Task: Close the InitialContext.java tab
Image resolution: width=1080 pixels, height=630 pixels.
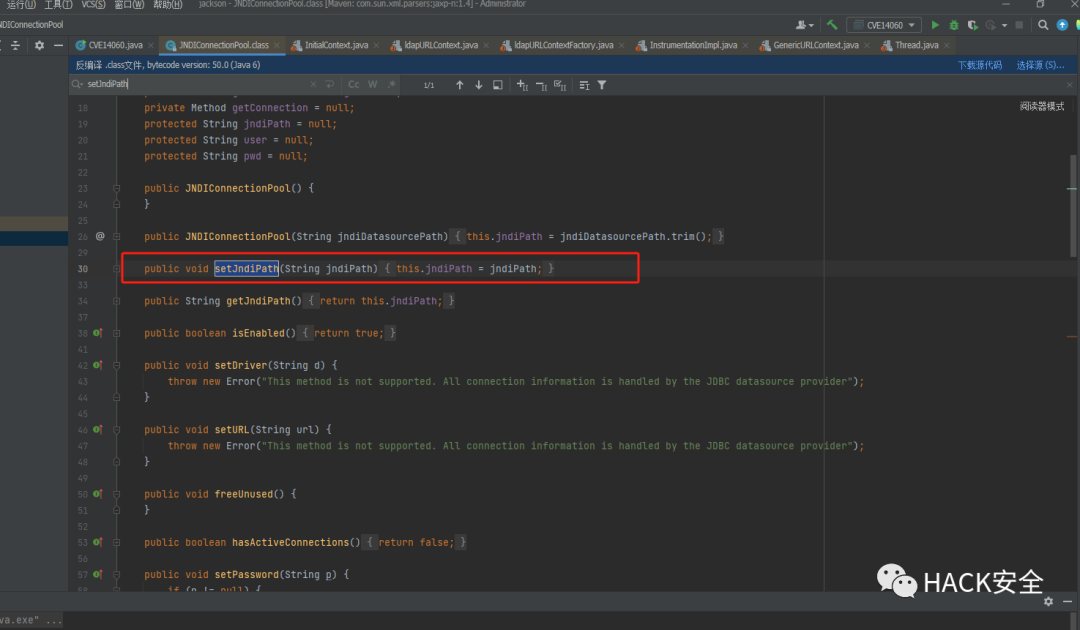Action: (376, 45)
